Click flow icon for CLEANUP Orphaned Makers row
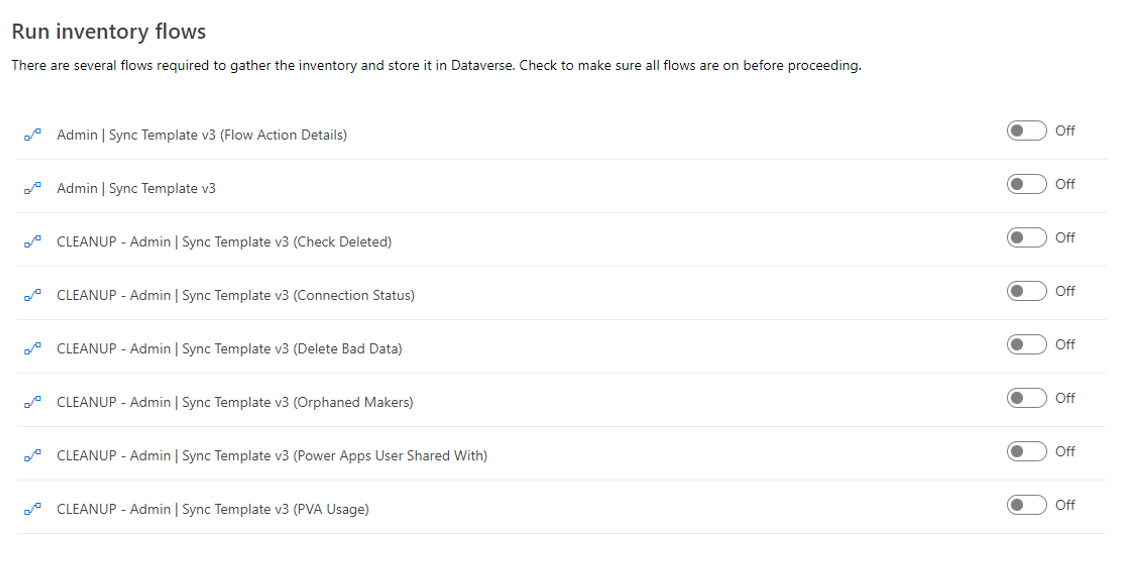The height and width of the screenshot is (564, 1124). click(x=32, y=403)
